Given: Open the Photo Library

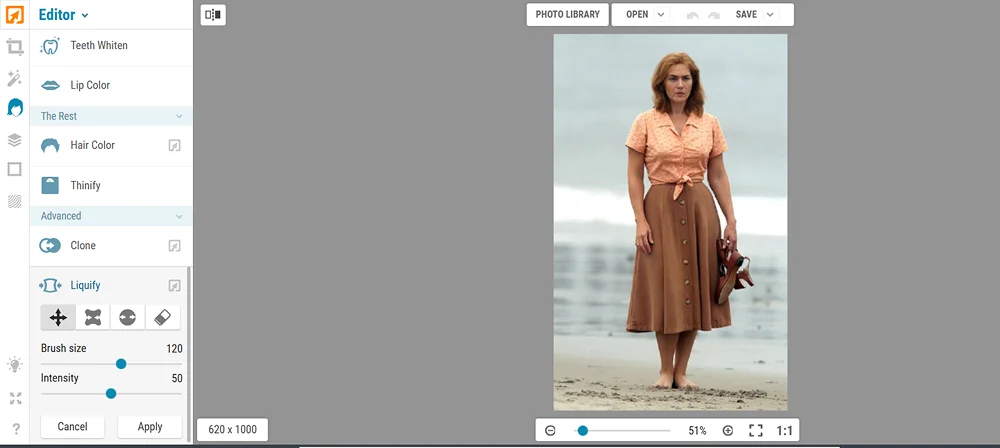Looking at the screenshot, I should pos(568,14).
